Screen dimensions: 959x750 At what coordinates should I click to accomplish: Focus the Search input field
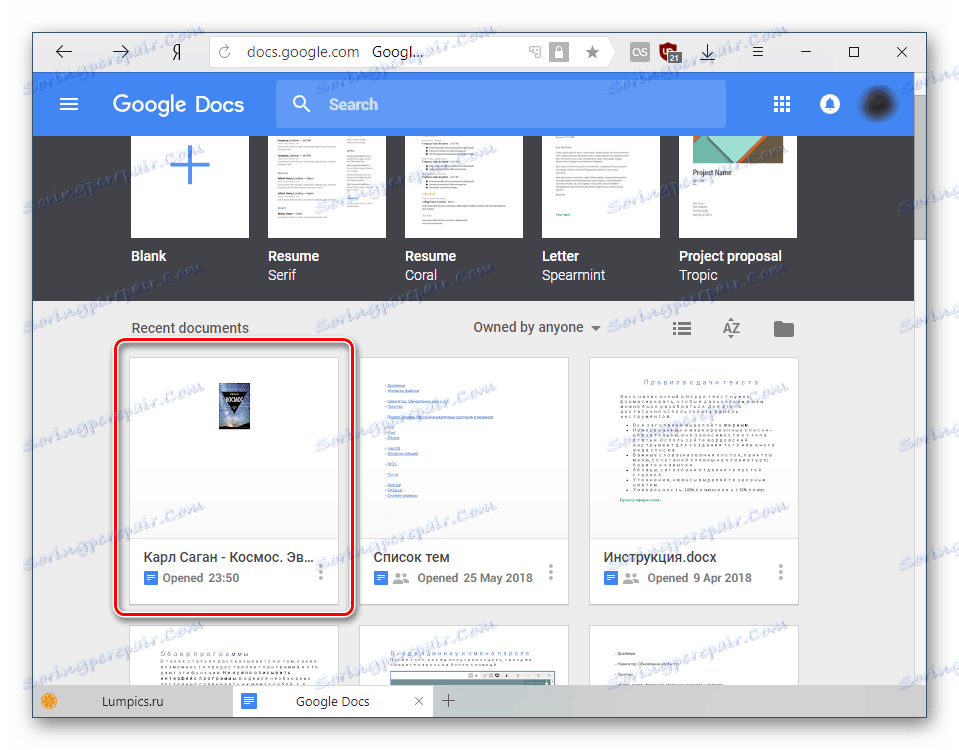[500, 104]
